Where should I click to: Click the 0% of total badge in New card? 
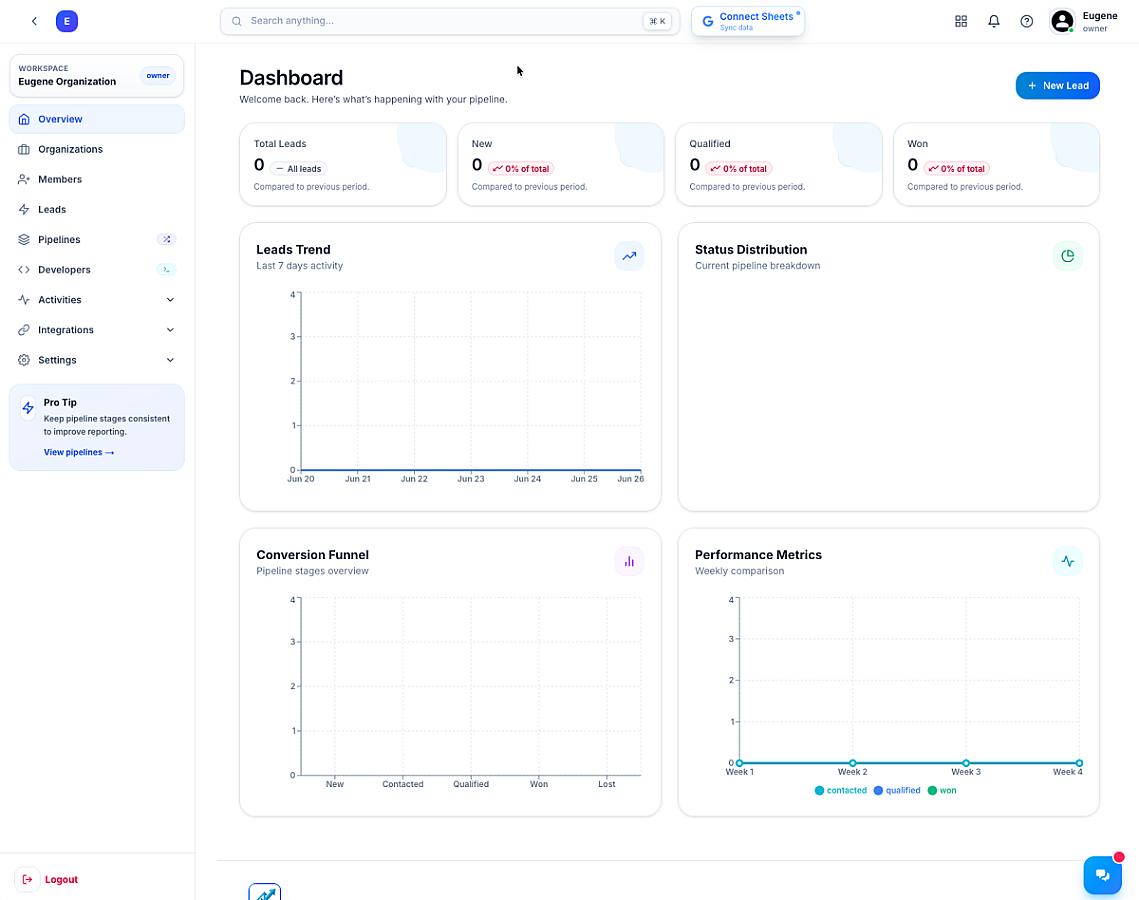pyautogui.click(x=521, y=169)
